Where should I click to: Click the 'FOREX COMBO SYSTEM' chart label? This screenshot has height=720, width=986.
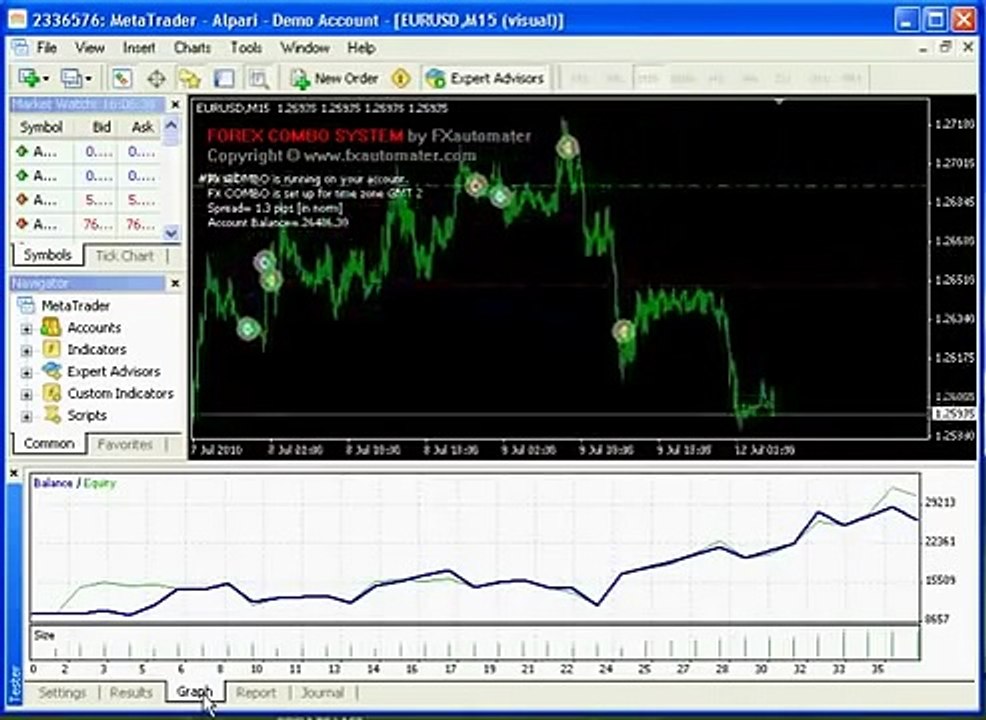pyautogui.click(x=305, y=136)
